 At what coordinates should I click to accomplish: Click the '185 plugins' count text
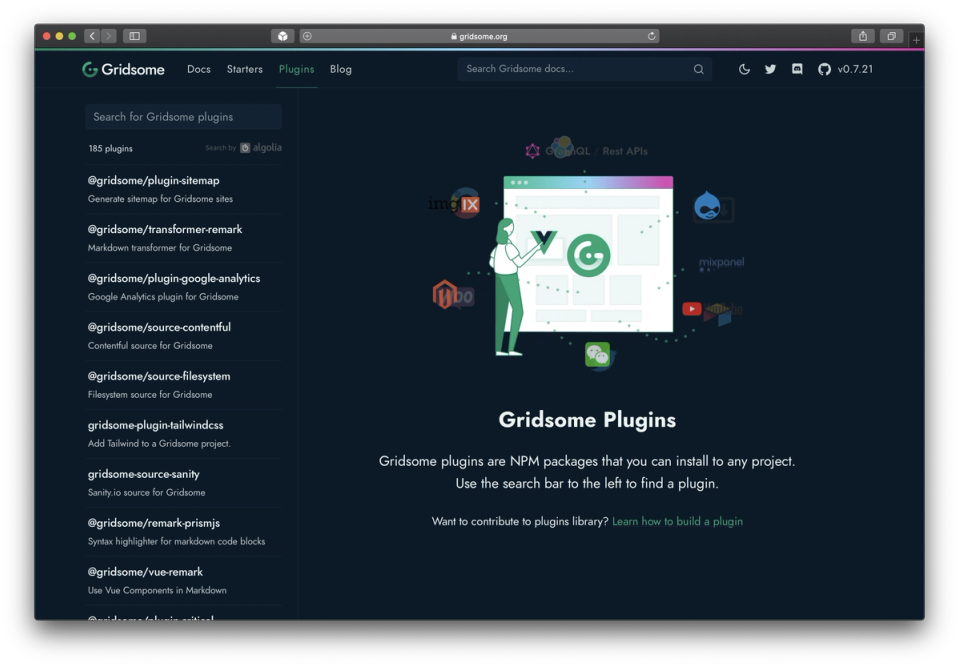click(110, 148)
